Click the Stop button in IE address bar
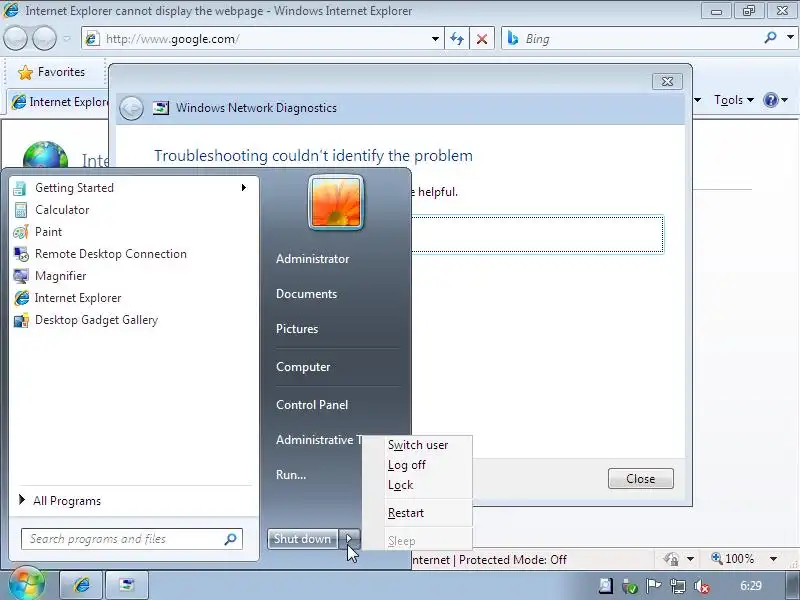This screenshot has width=800, height=600. (x=482, y=39)
